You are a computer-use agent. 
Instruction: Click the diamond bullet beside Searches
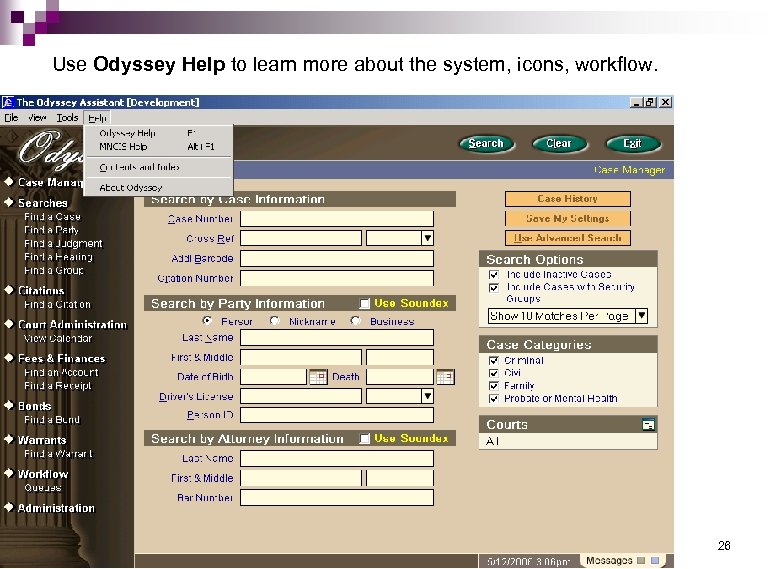tap(9, 202)
